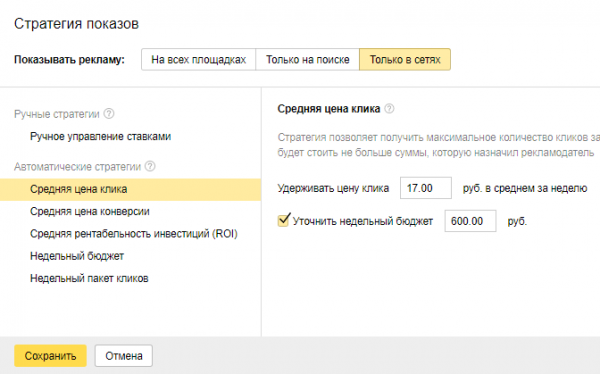Choose Средняя цена конверсии strategy
600x374 pixels.
click(90, 211)
